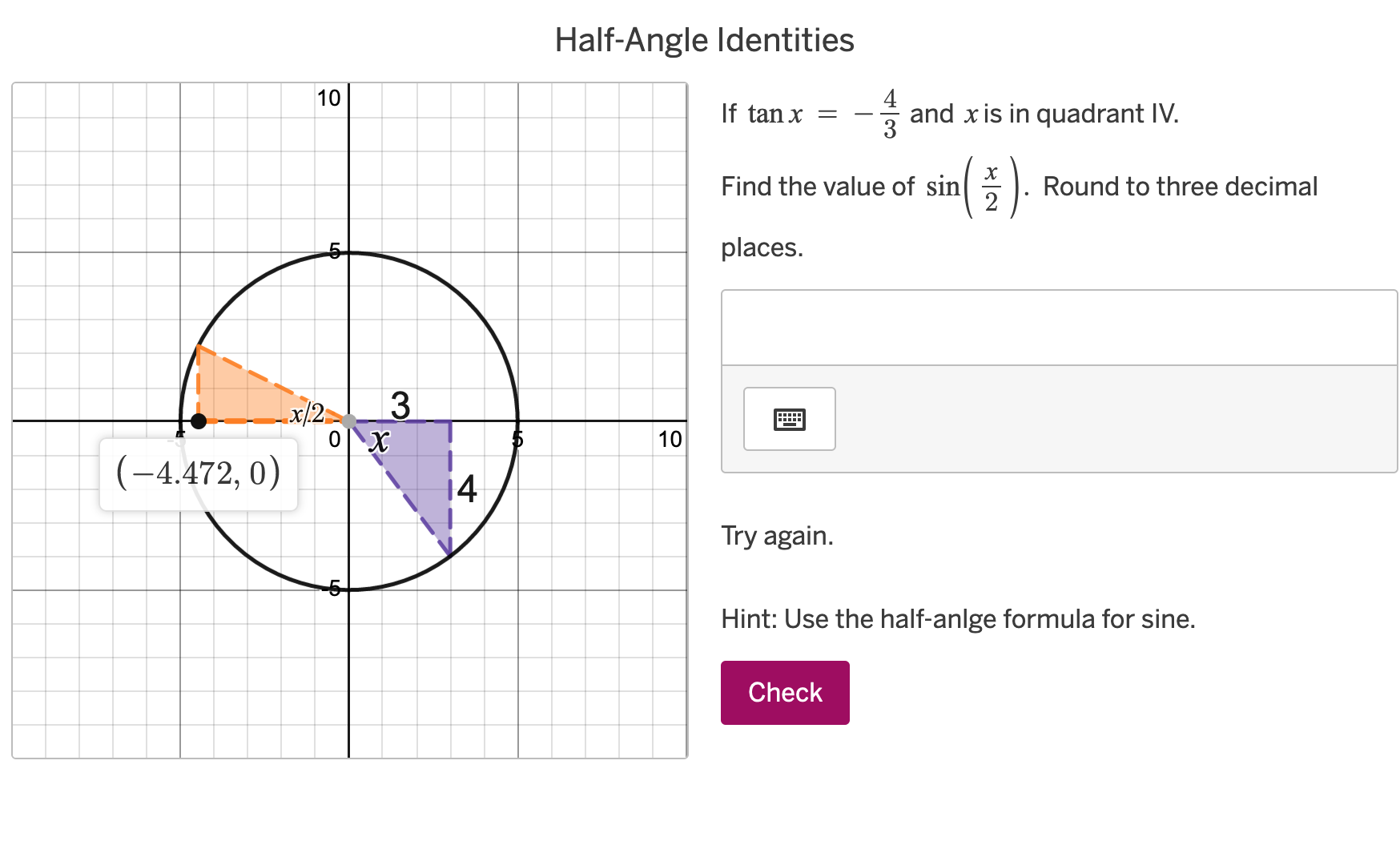The width and height of the screenshot is (1400, 841).
Task: Click the gray point at the origin
Action: click(x=348, y=420)
